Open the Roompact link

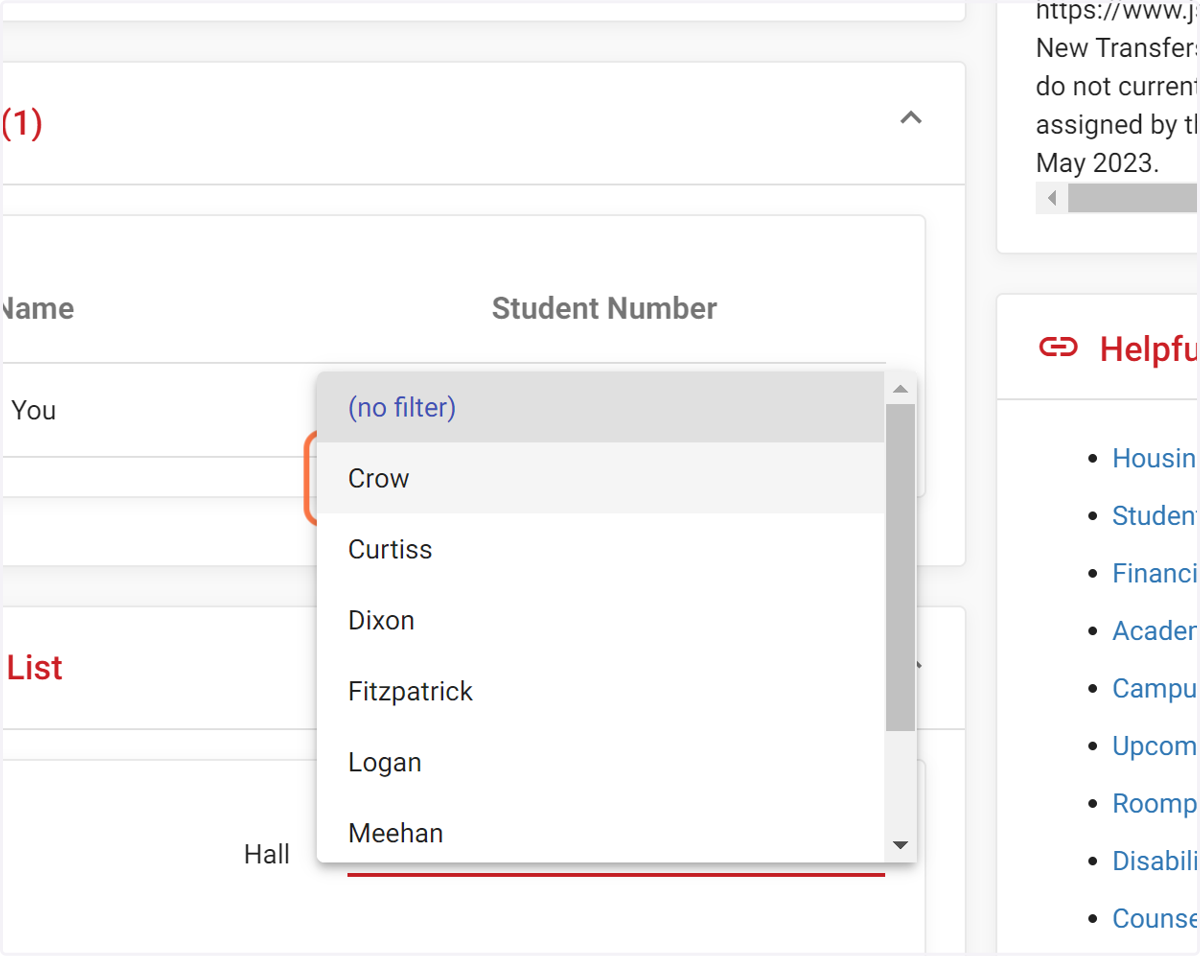point(1155,803)
